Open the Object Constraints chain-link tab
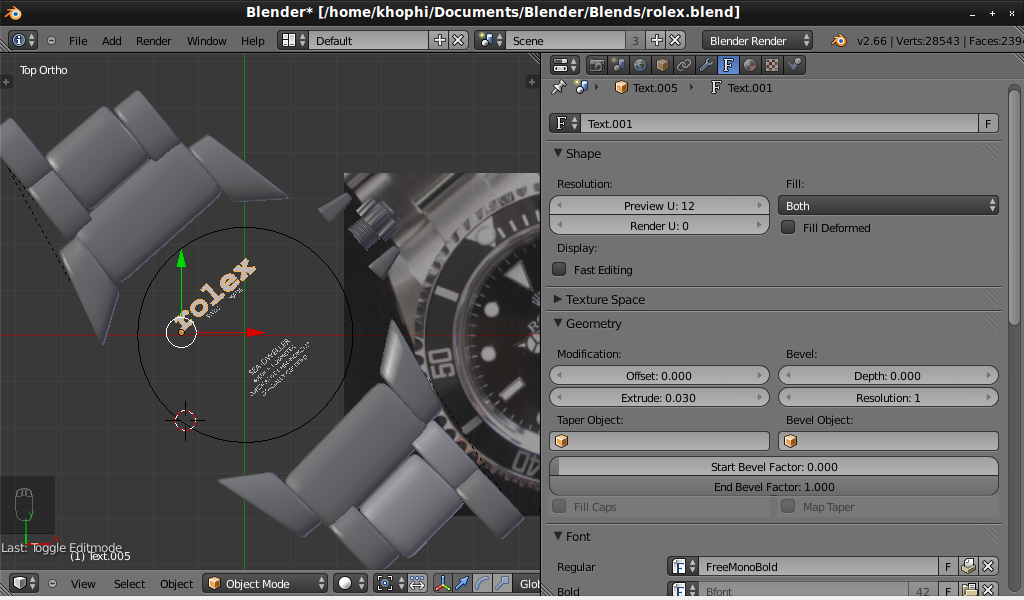1024x600 pixels. point(685,65)
